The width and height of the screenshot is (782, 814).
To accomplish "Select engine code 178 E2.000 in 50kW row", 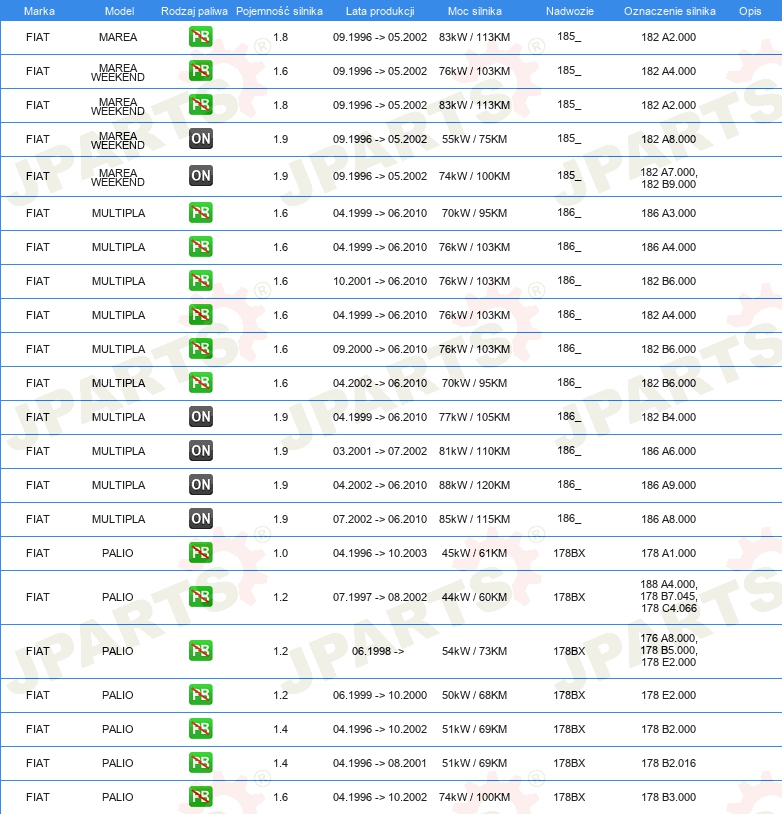I will point(668,696).
